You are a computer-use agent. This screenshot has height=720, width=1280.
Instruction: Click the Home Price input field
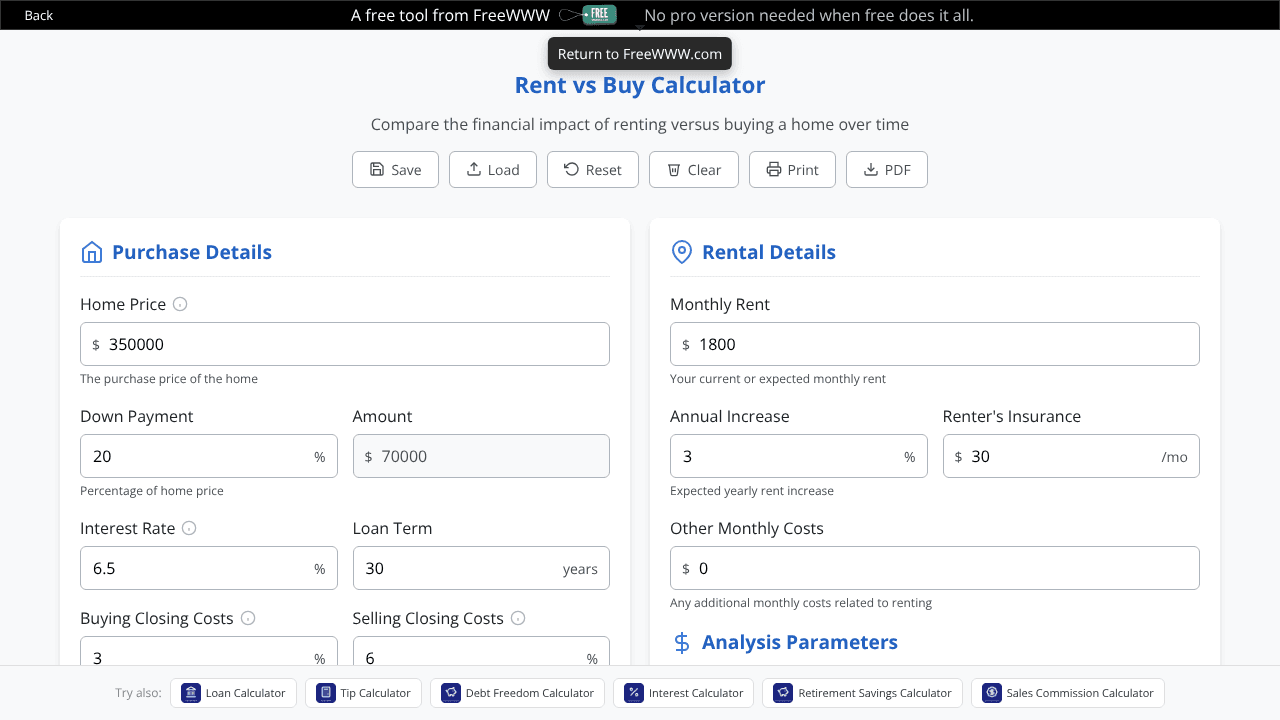345,344
